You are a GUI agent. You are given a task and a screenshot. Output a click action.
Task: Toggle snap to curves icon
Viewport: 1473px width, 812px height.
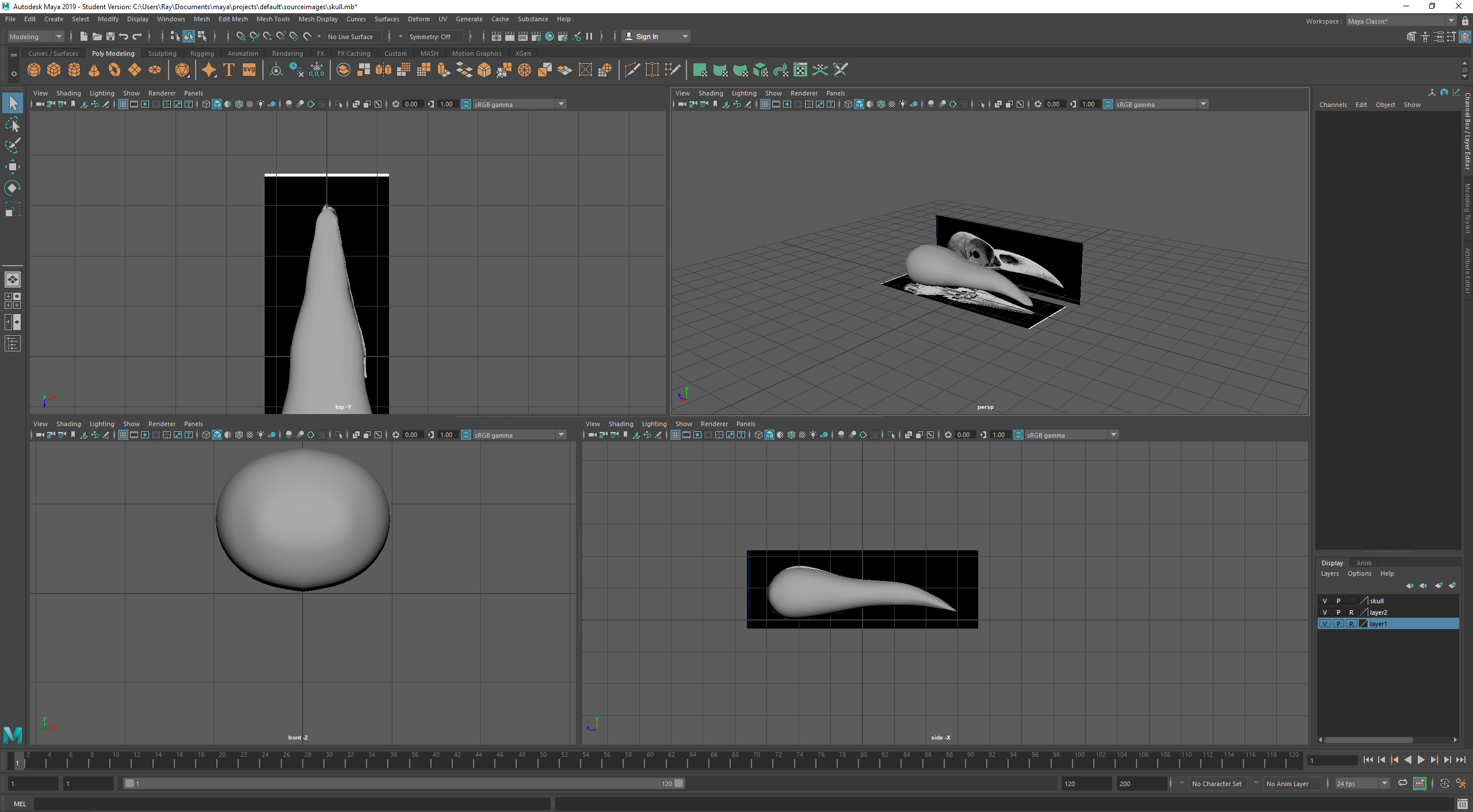(x=254, y=37)
